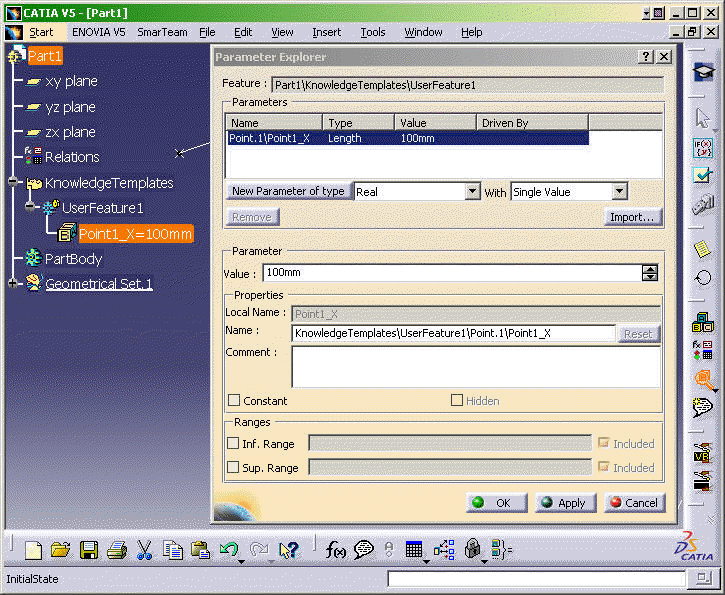The width and height of the screenshot is (725, 595).
Task: Click the graduation cap workbench icon
Action: click(x=703, y=72)
